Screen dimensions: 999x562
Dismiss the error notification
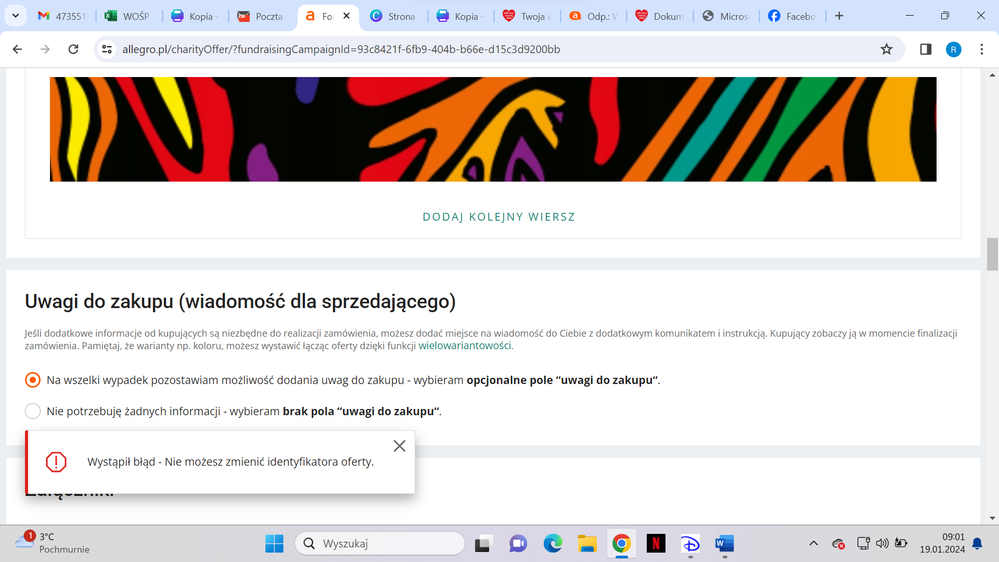pos(399,446)
